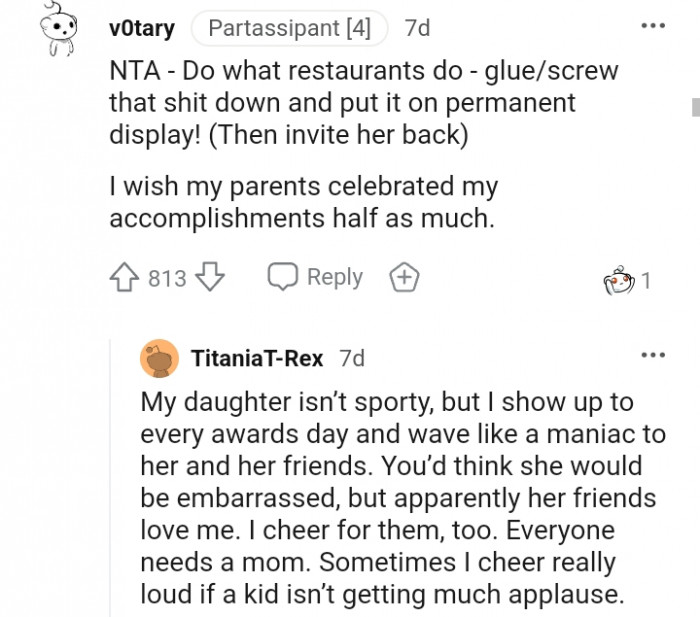Click the award plus icon
The height and width of the screenshot is (617, 700).
tap(404, 278)
